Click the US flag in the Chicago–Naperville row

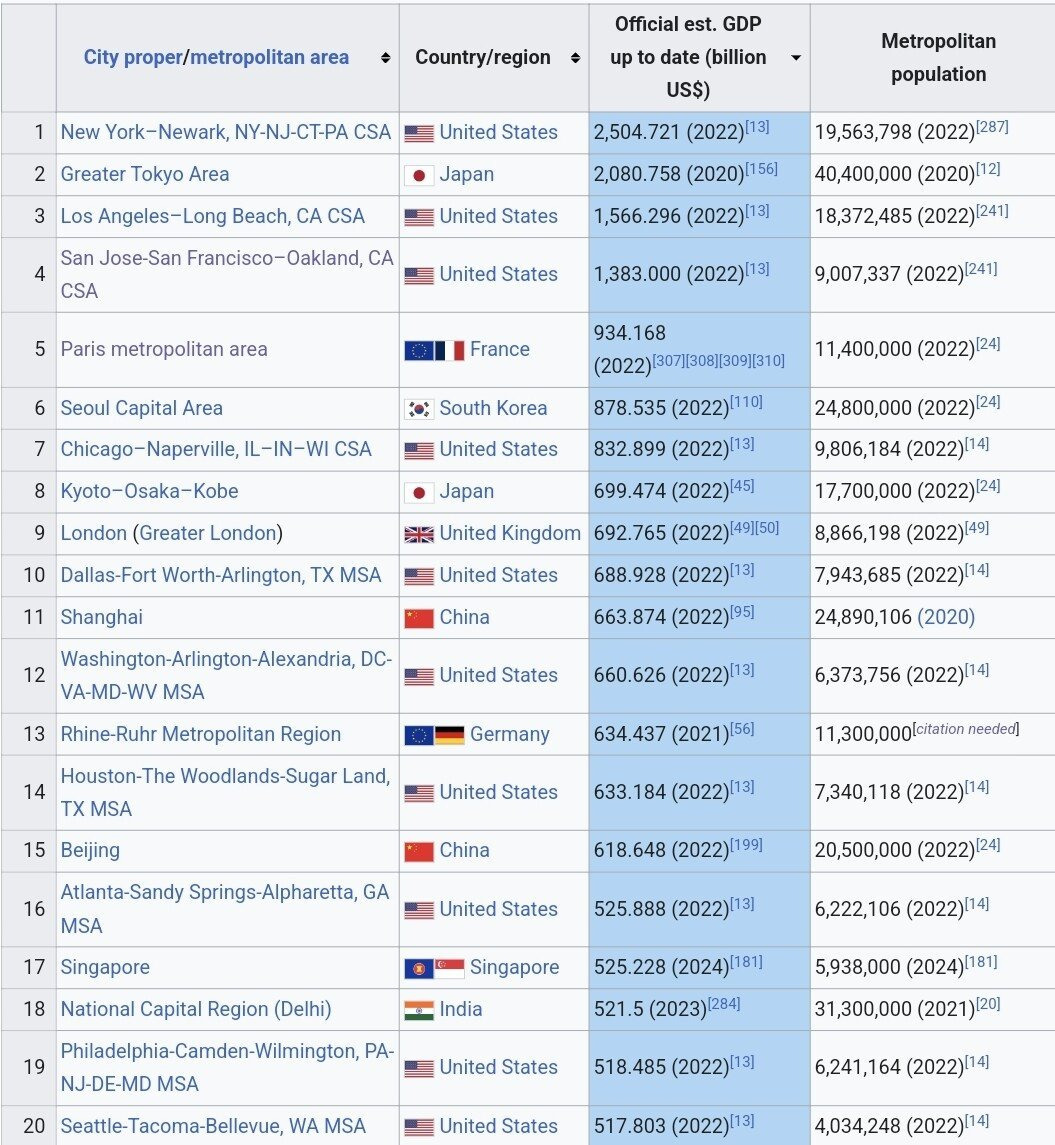(419, 451)
